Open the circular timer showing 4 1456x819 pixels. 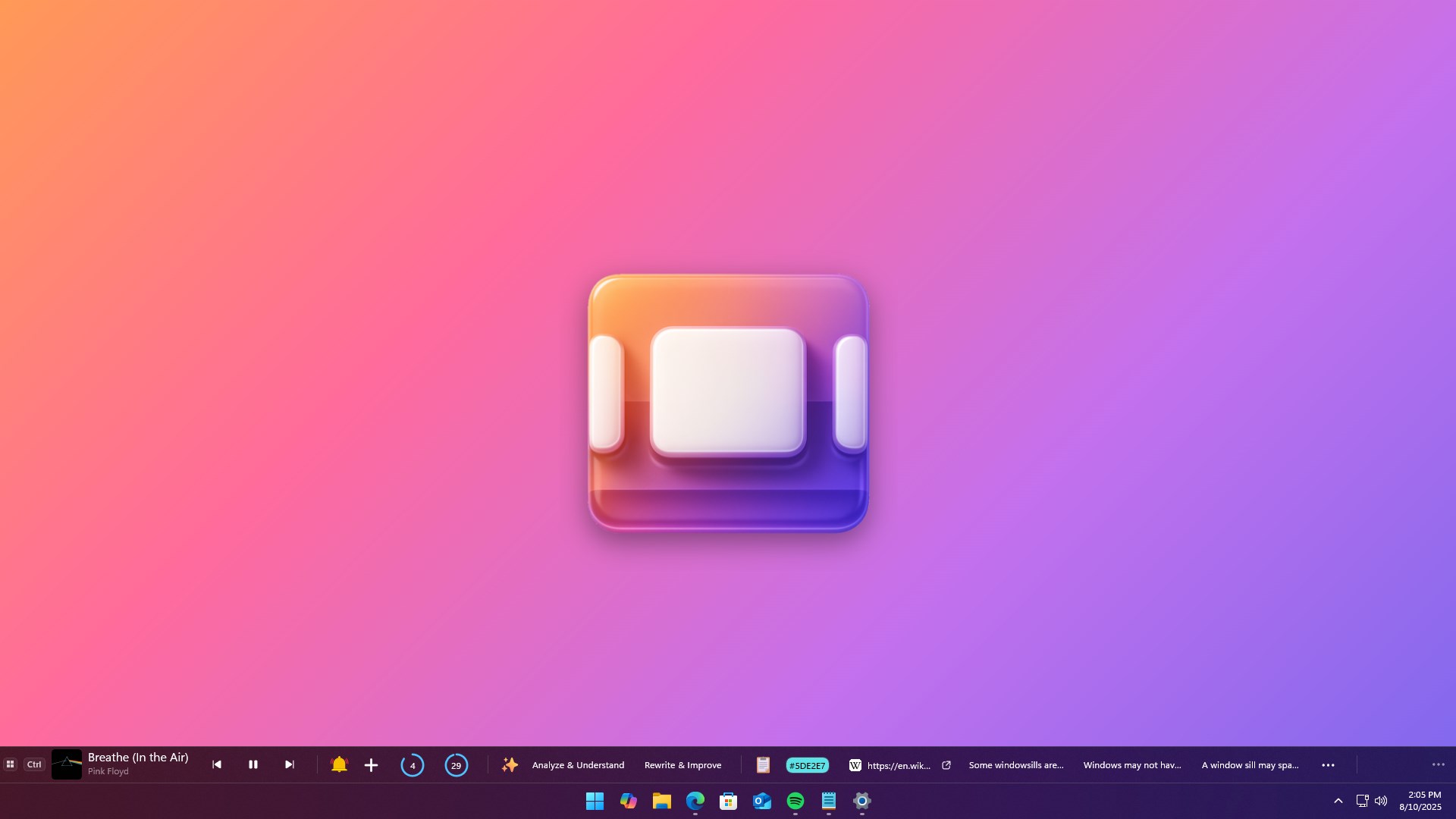click(413, 765)
